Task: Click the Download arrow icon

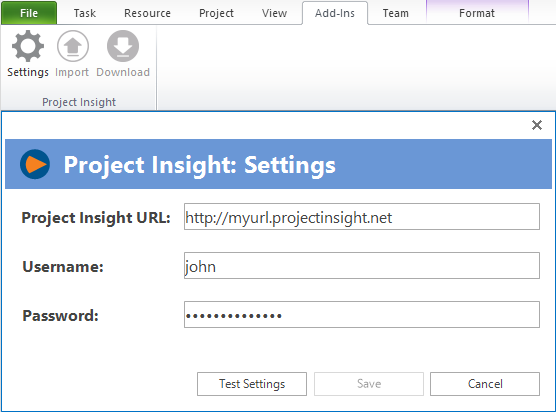Action: click(123, 46)
